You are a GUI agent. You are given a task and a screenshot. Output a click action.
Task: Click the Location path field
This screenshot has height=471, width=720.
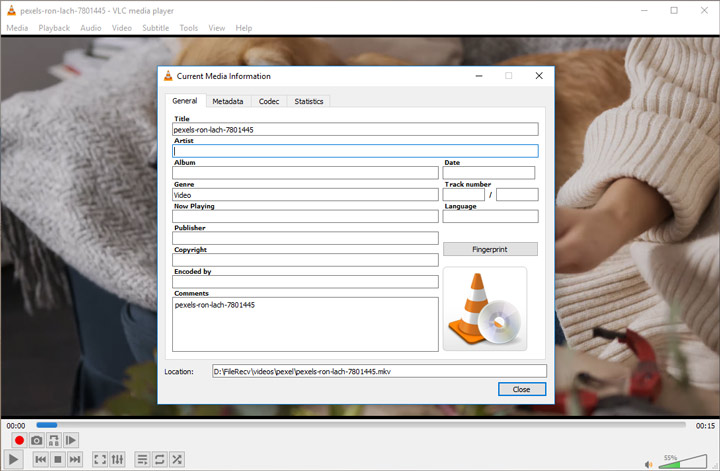379,371
